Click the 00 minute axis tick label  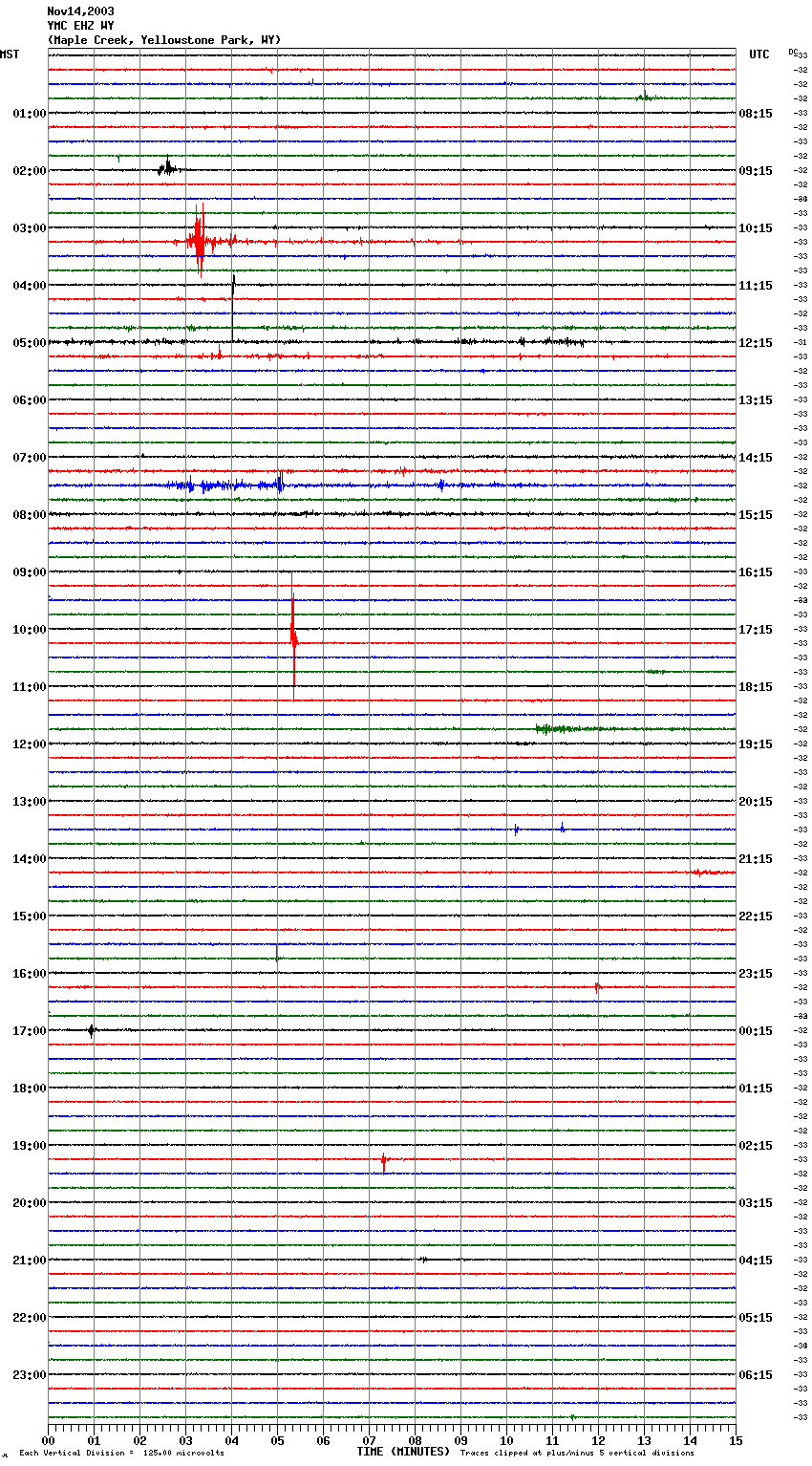[x=48, y=1440]
